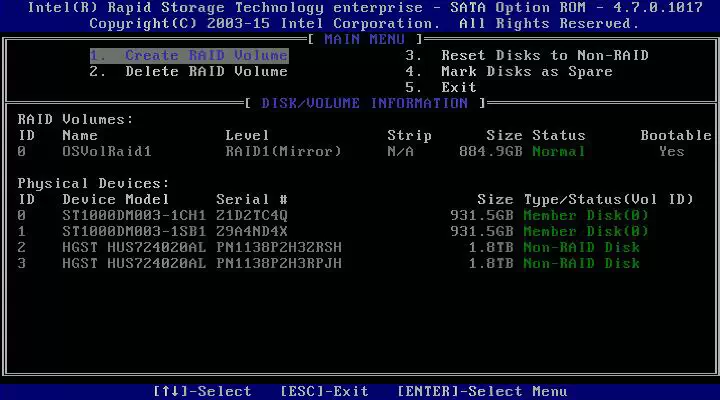The height and width of the screenshot is (400, 720).
Task: Select the Exit menu option
Action: (458, 88)
